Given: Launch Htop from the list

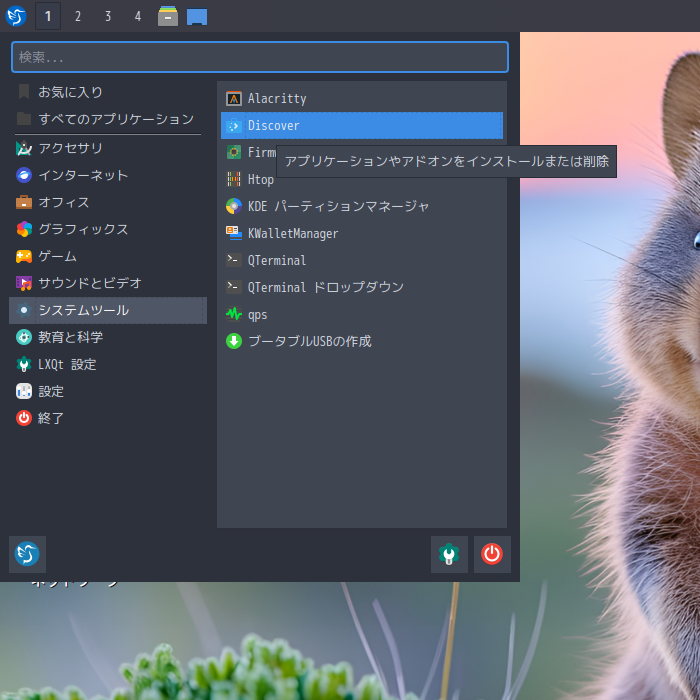Looking at the screenshot, I should pyautogui.click(x=260, y=180).
